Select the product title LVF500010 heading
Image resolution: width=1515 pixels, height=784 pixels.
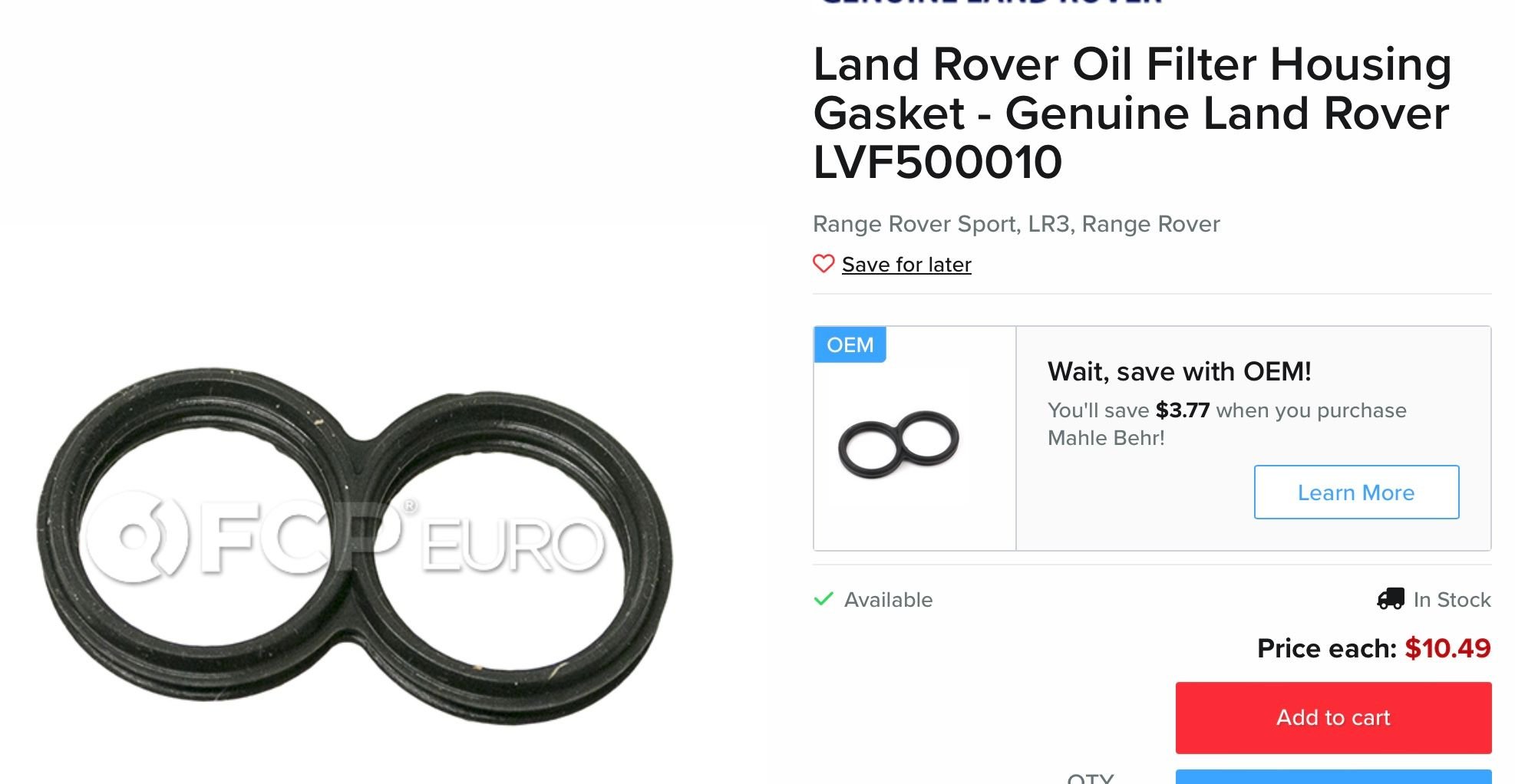[1132, 113]
